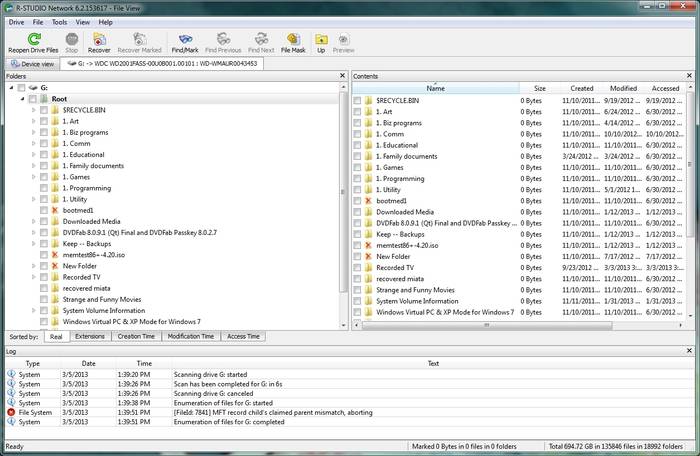Open the Tools menu
This screenshot has width=700, height=456.
(x=60, y=21)
